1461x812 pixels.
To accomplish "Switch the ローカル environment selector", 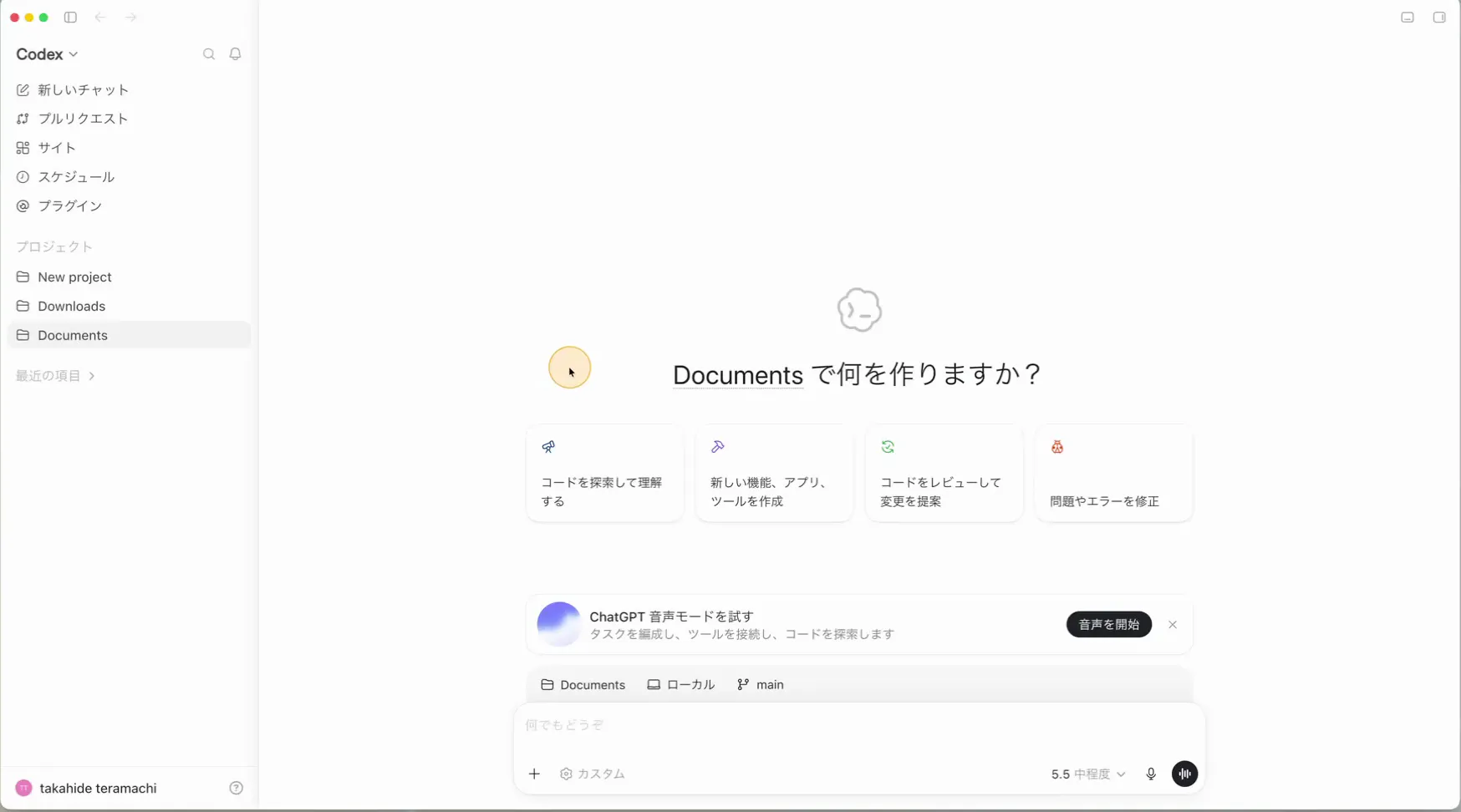I will [681, 685].
